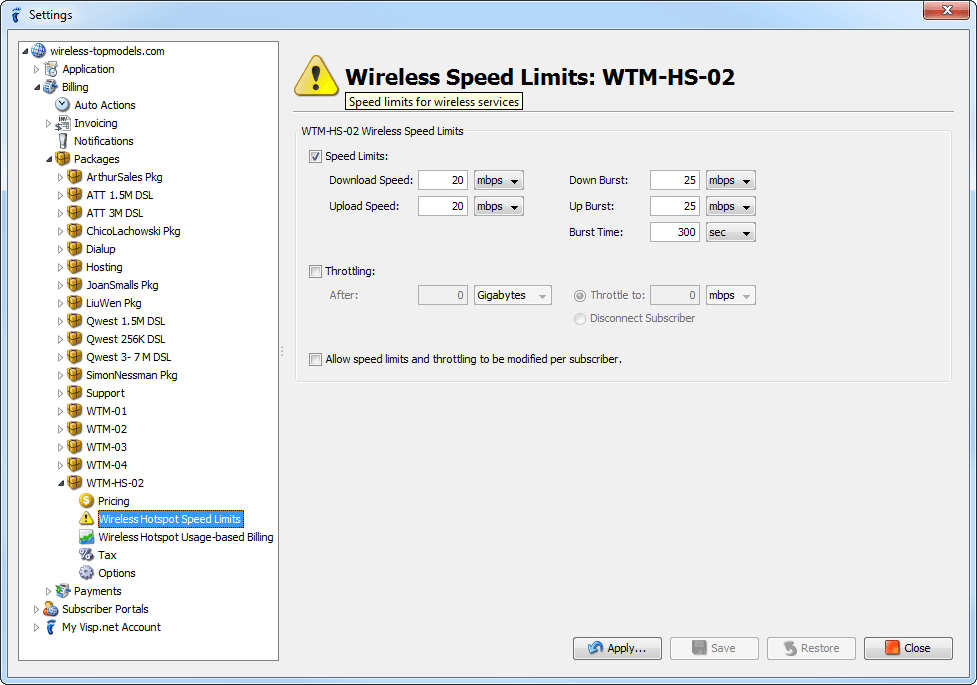The height and width of the screenshot is (685, 977).
Task: Click the Burst Time value field
Action: [675, 232]
